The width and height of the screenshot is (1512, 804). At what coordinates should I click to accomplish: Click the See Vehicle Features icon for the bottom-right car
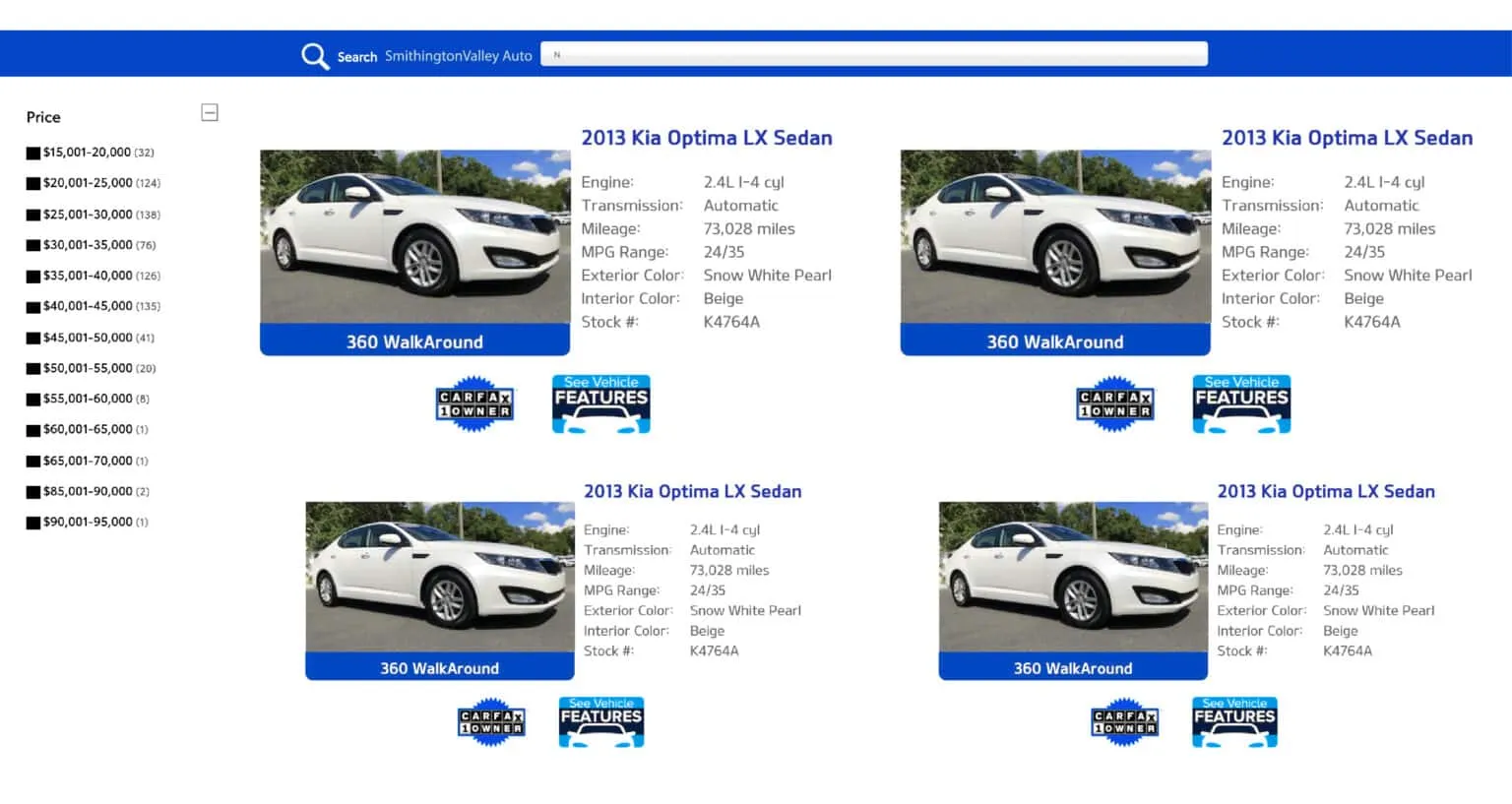click(1234, 721)
